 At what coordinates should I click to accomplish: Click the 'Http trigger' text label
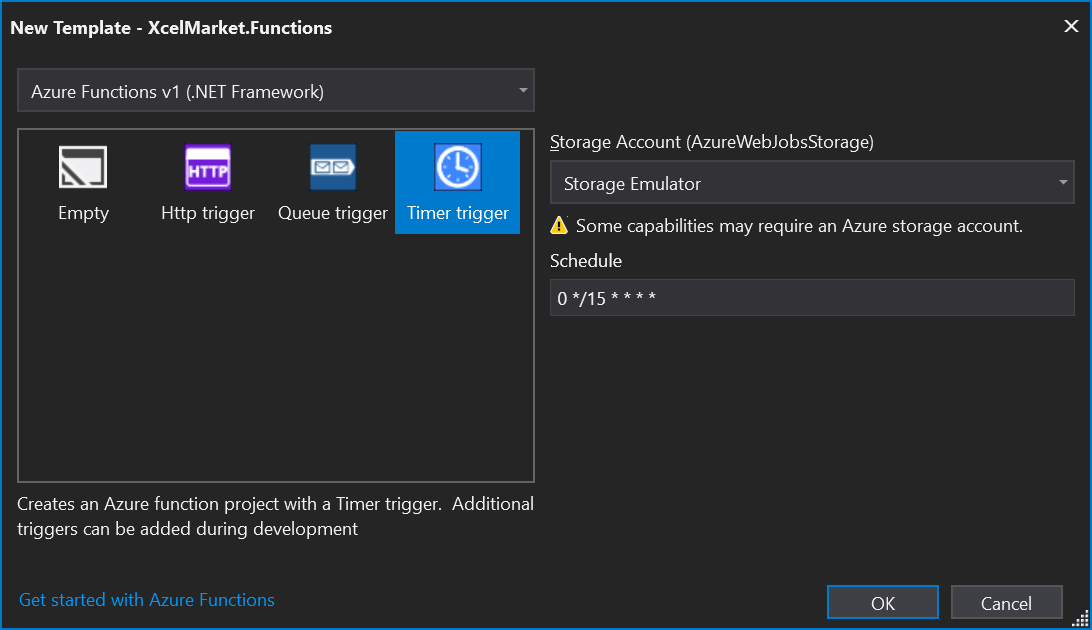(208, 213)
